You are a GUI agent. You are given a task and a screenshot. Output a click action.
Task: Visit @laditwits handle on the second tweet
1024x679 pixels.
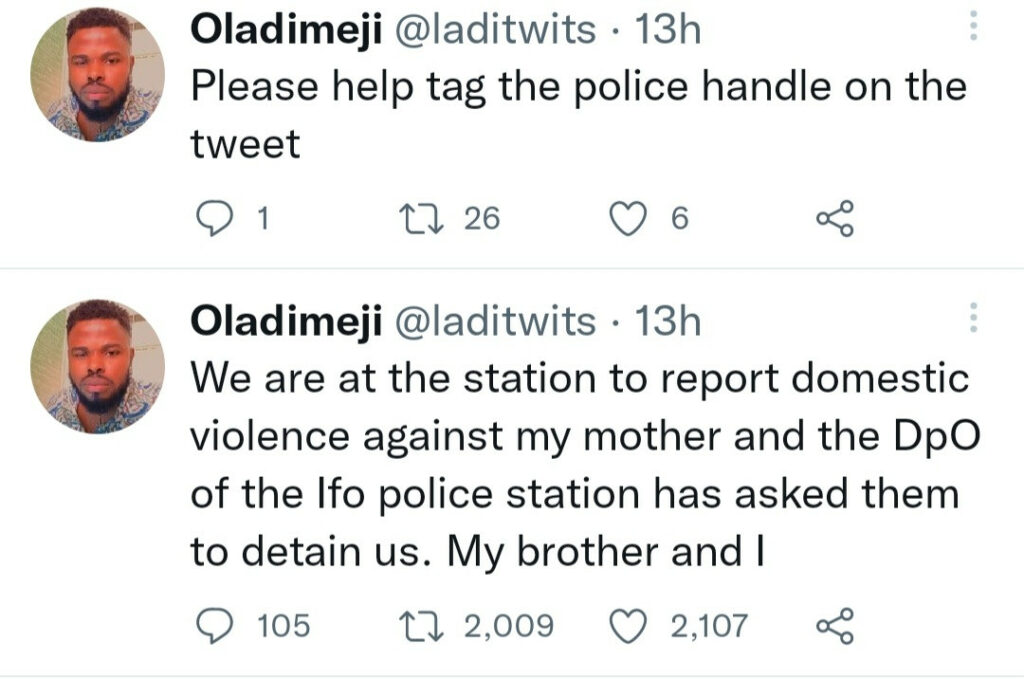[x=498, y=321]
